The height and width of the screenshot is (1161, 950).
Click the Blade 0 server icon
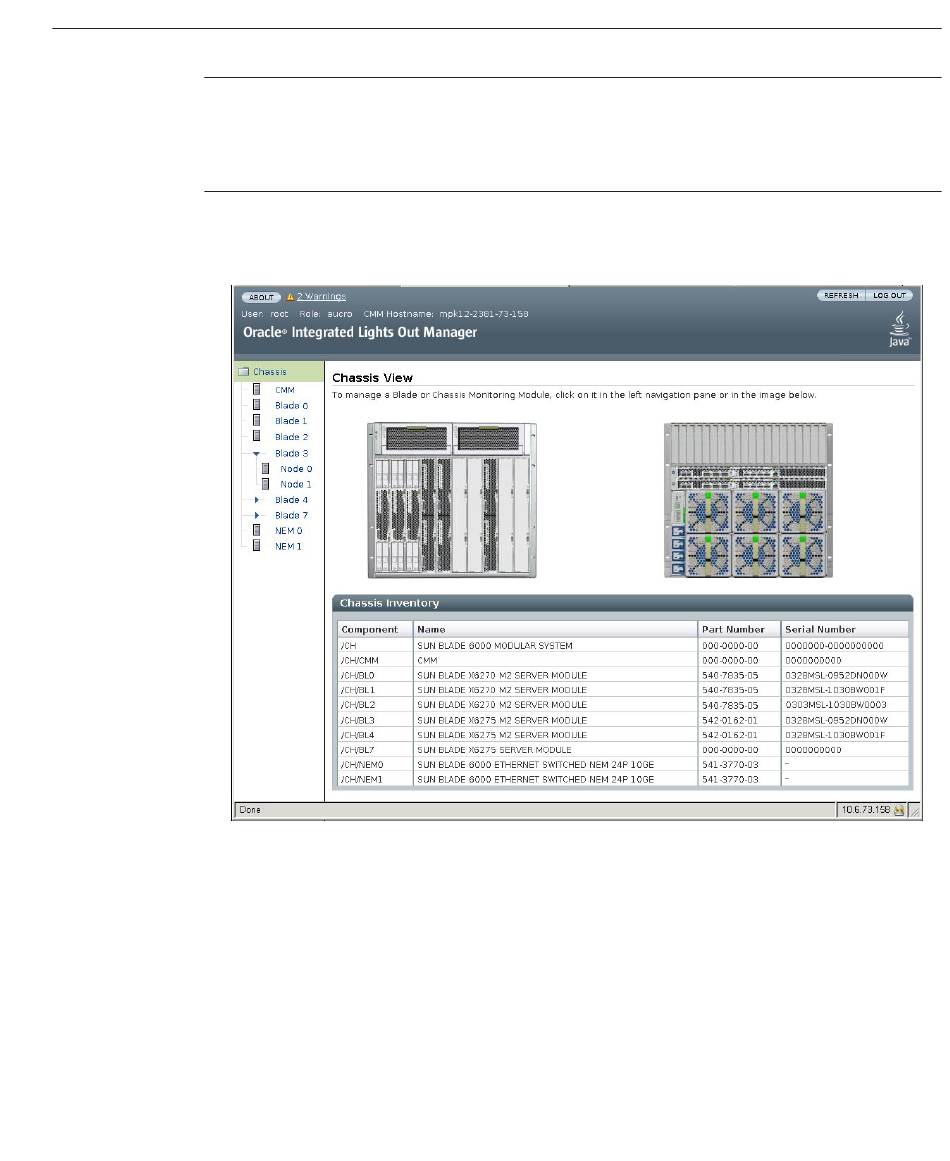(257, 405)
